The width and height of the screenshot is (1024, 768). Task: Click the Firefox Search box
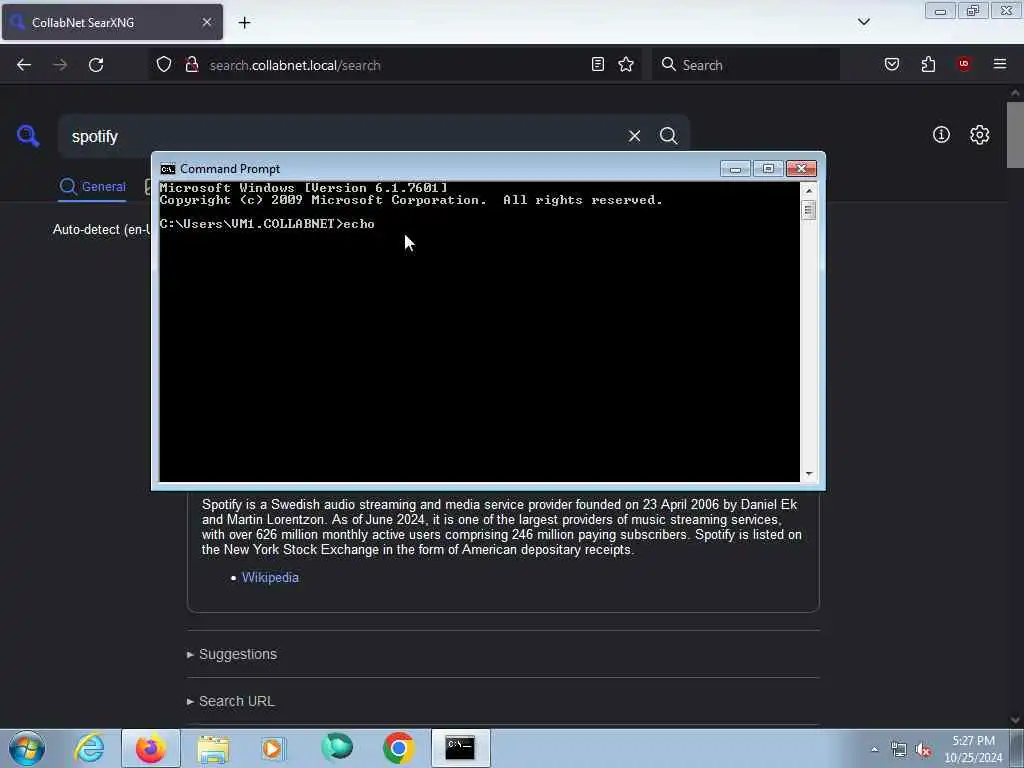pyautogui.click(x=745, y=65)
